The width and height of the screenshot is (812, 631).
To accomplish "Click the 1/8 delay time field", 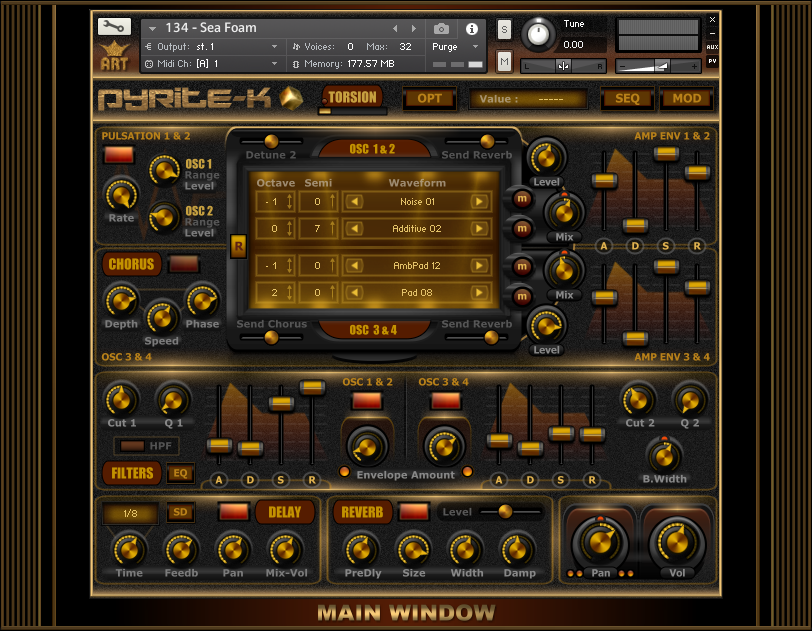I will (x=130, y=513).
